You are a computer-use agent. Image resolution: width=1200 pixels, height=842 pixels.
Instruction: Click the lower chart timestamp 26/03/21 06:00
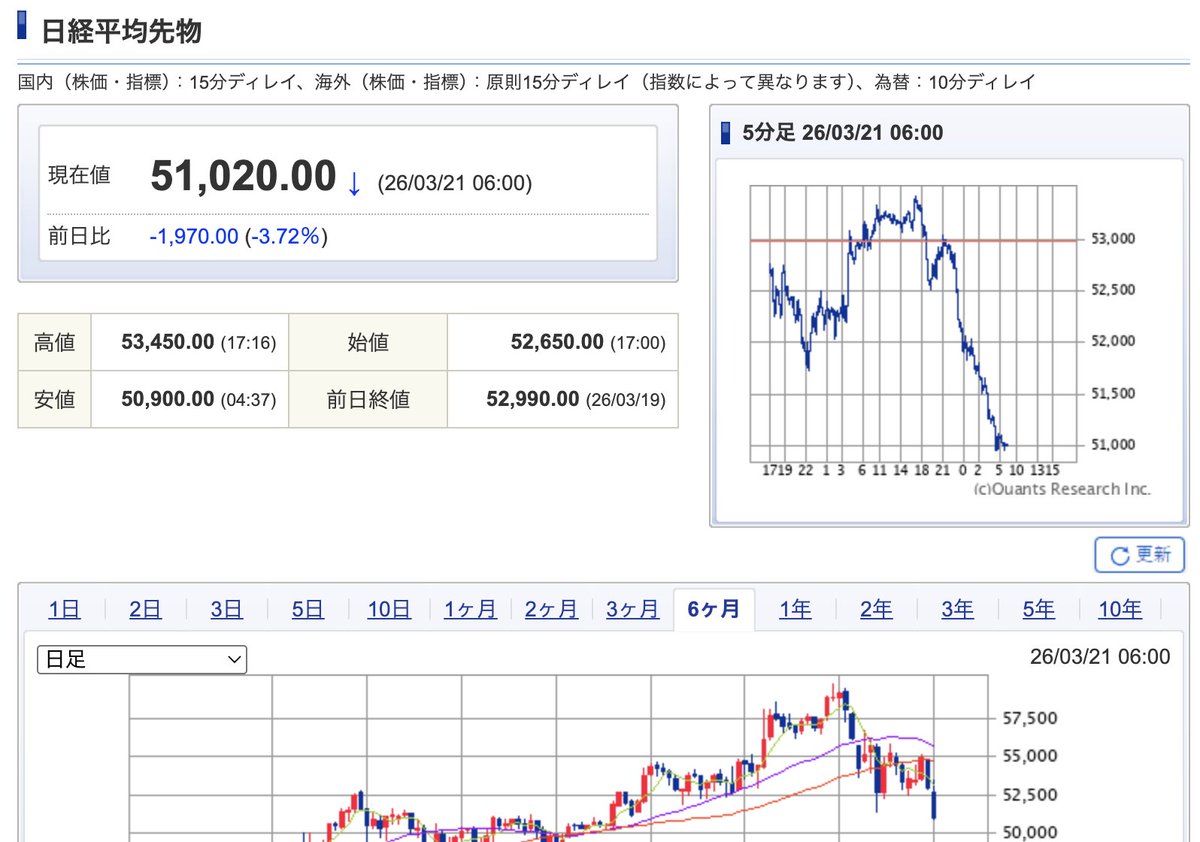coord(1099,657)
